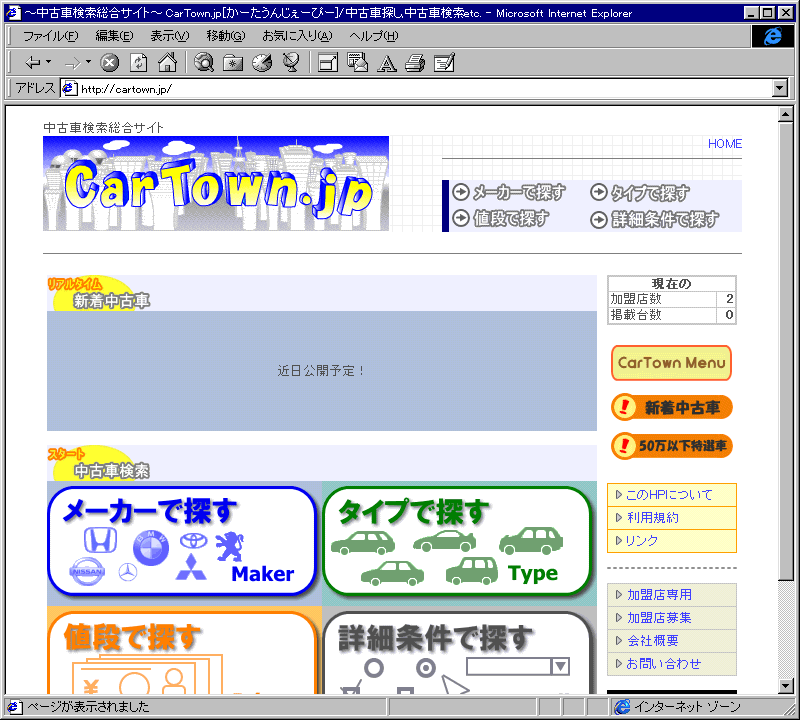This screenshot has width=800, height=720.
Task: Click the vertical scrollbar thumb
Action: pyautogui.click(x=786, y=351)
